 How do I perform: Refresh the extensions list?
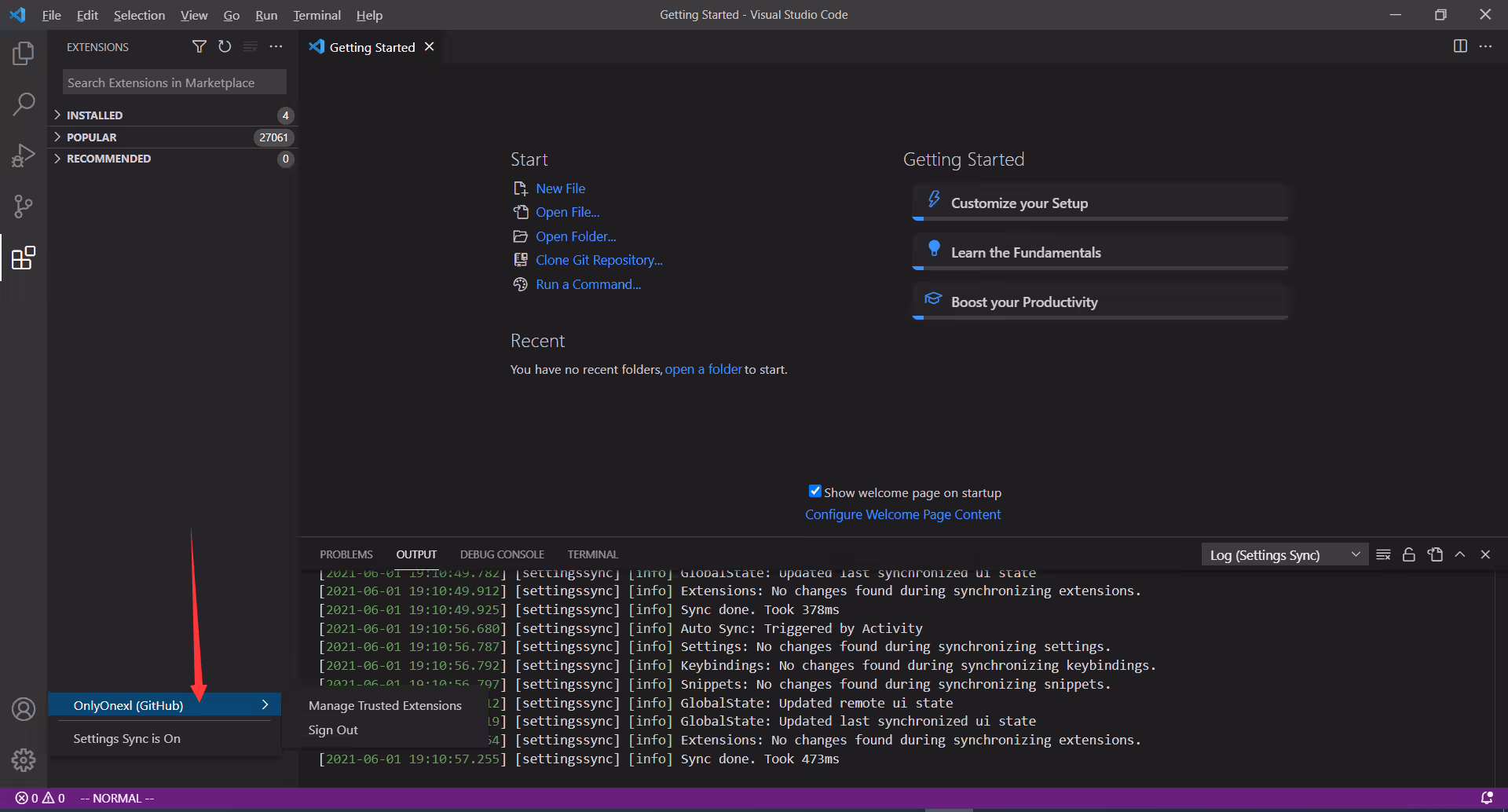point(225,47)
